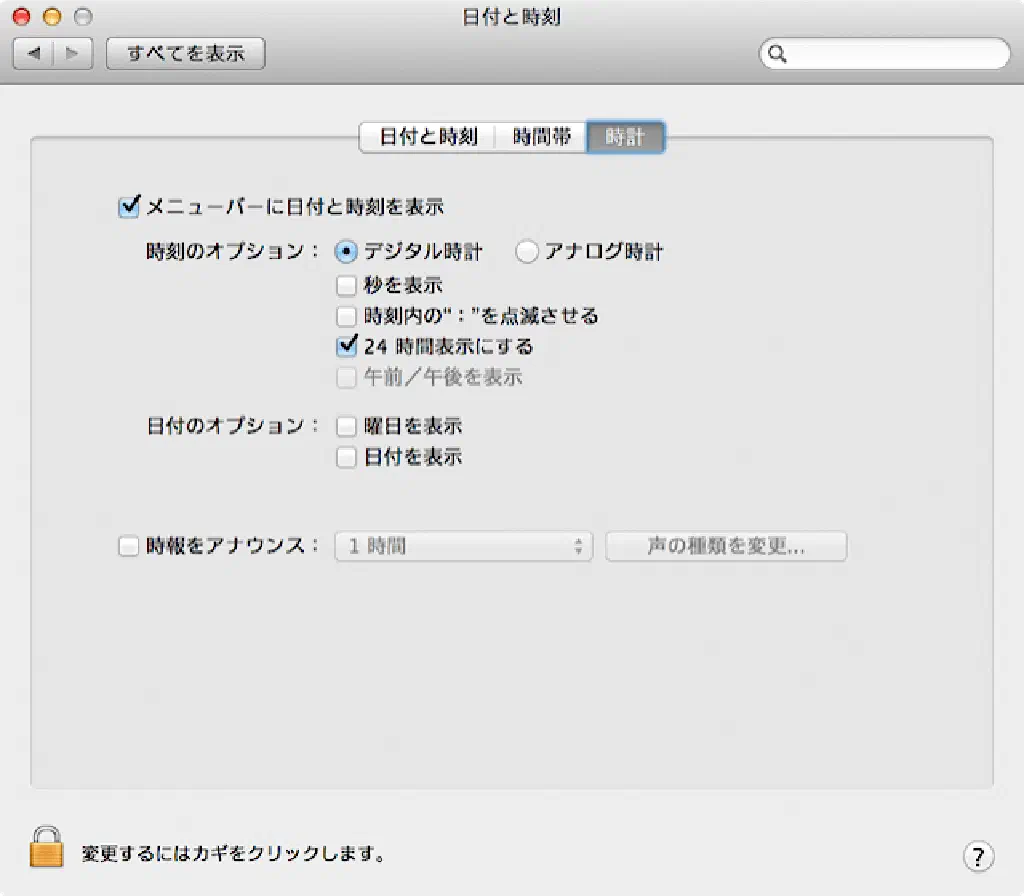Select the 時計 tab
The width and height of the screenshot is (1024, 896).
[x=625, y=137]
